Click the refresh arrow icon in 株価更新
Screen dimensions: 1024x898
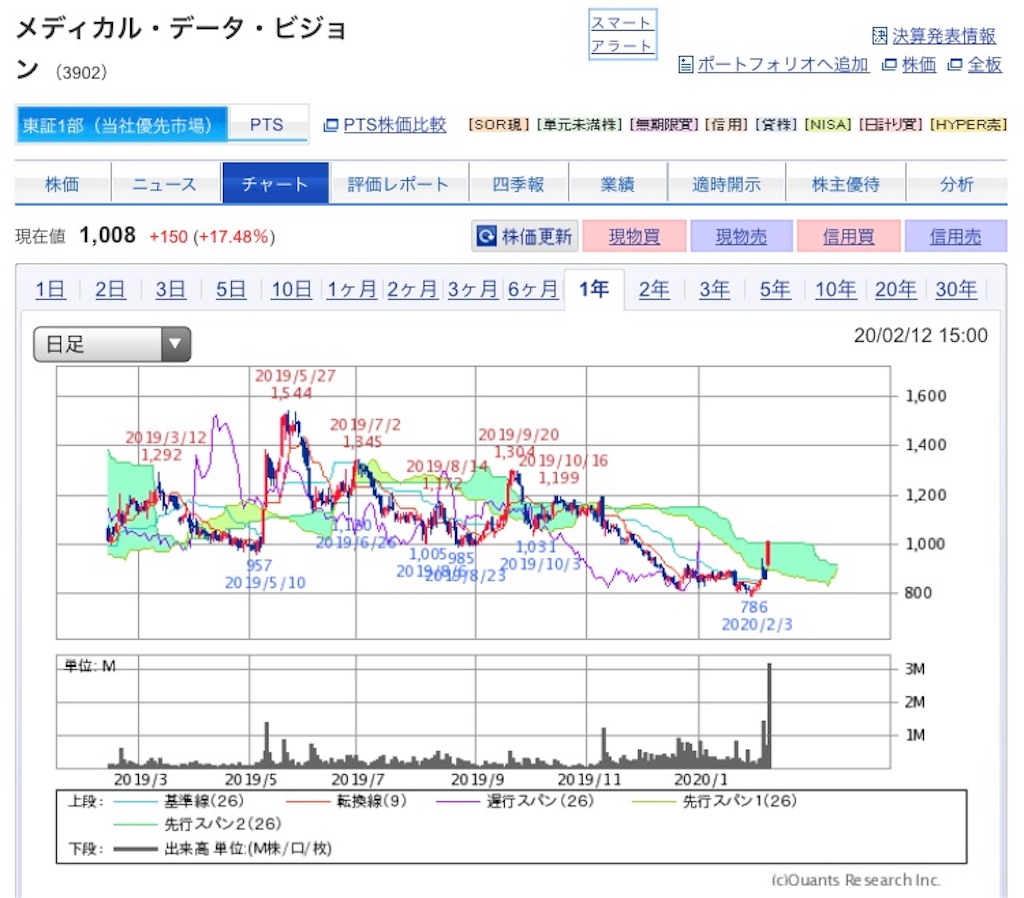pos(487,236)
